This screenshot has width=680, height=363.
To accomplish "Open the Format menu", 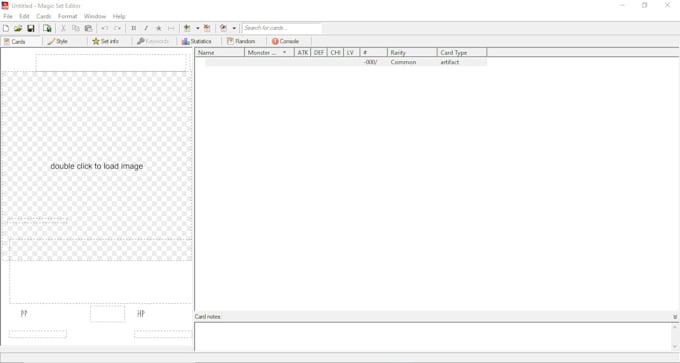I will pos(68,16).
